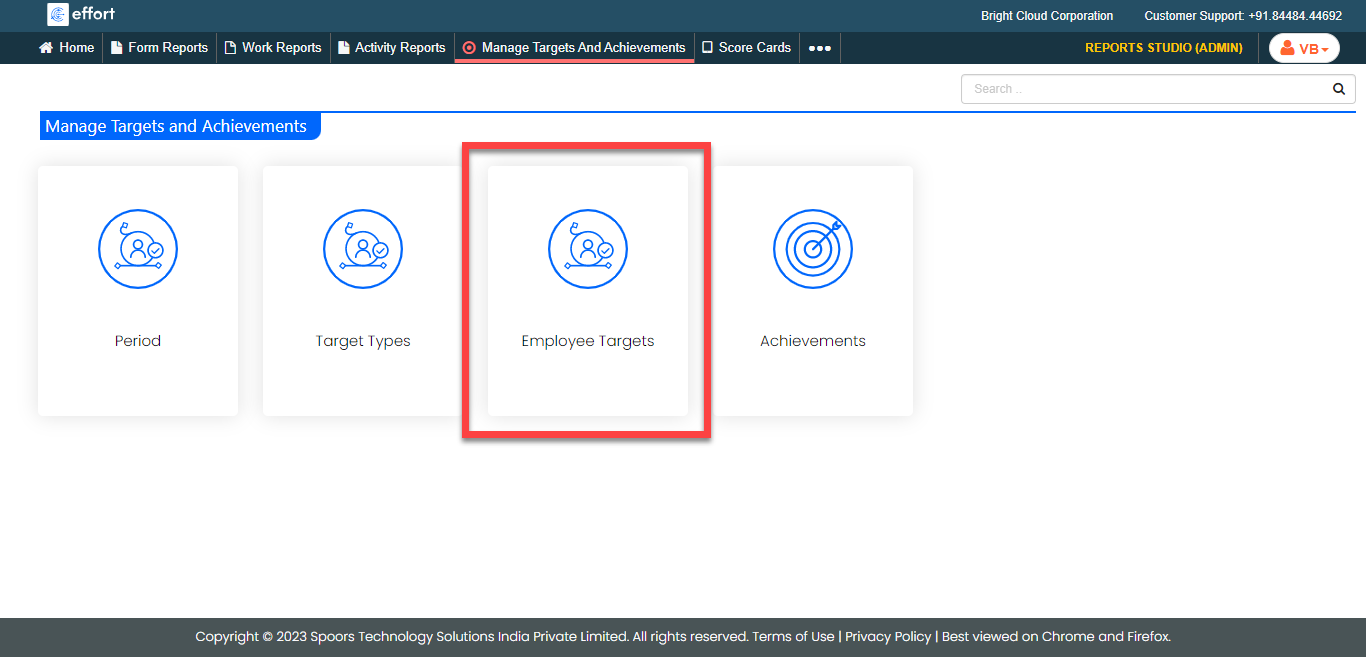Screen dimensions: 1366x657
Task: Click the three dots more icon
Action: [820, 48]
